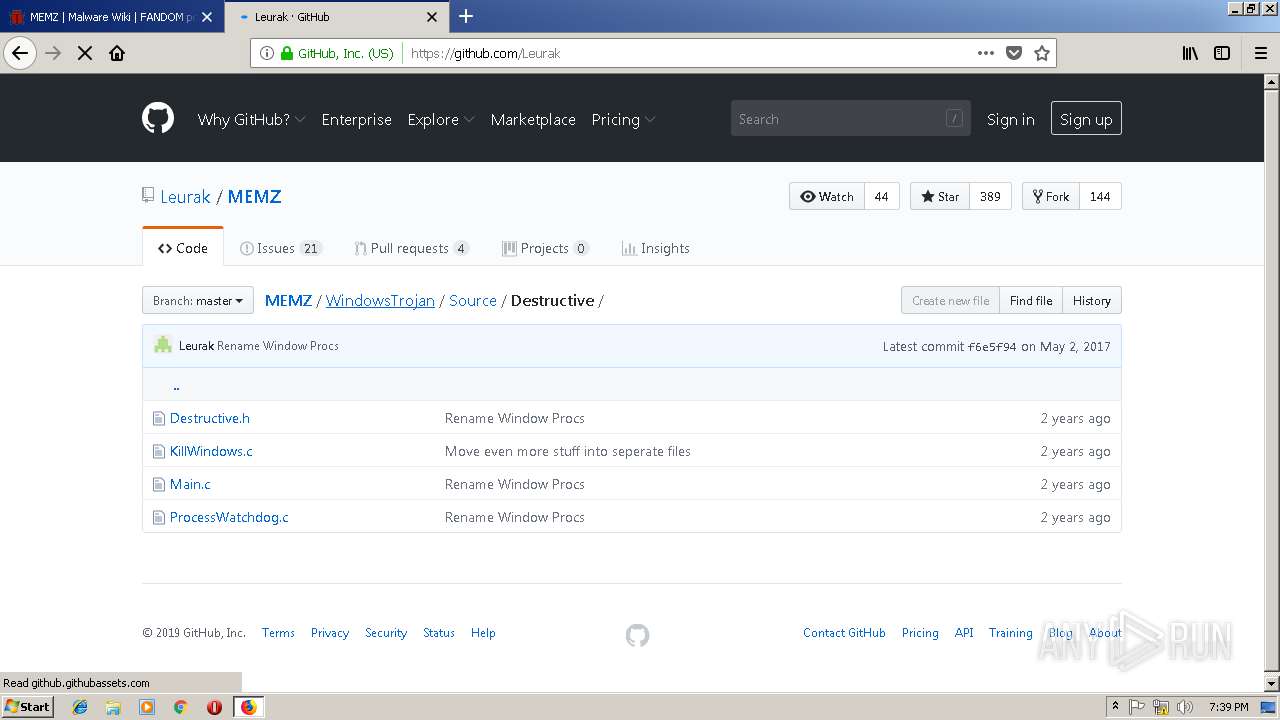Screen dimensions: 1280x720
Task: Open the Firefox hamburger menu
Action: (x=1260, y=53)
